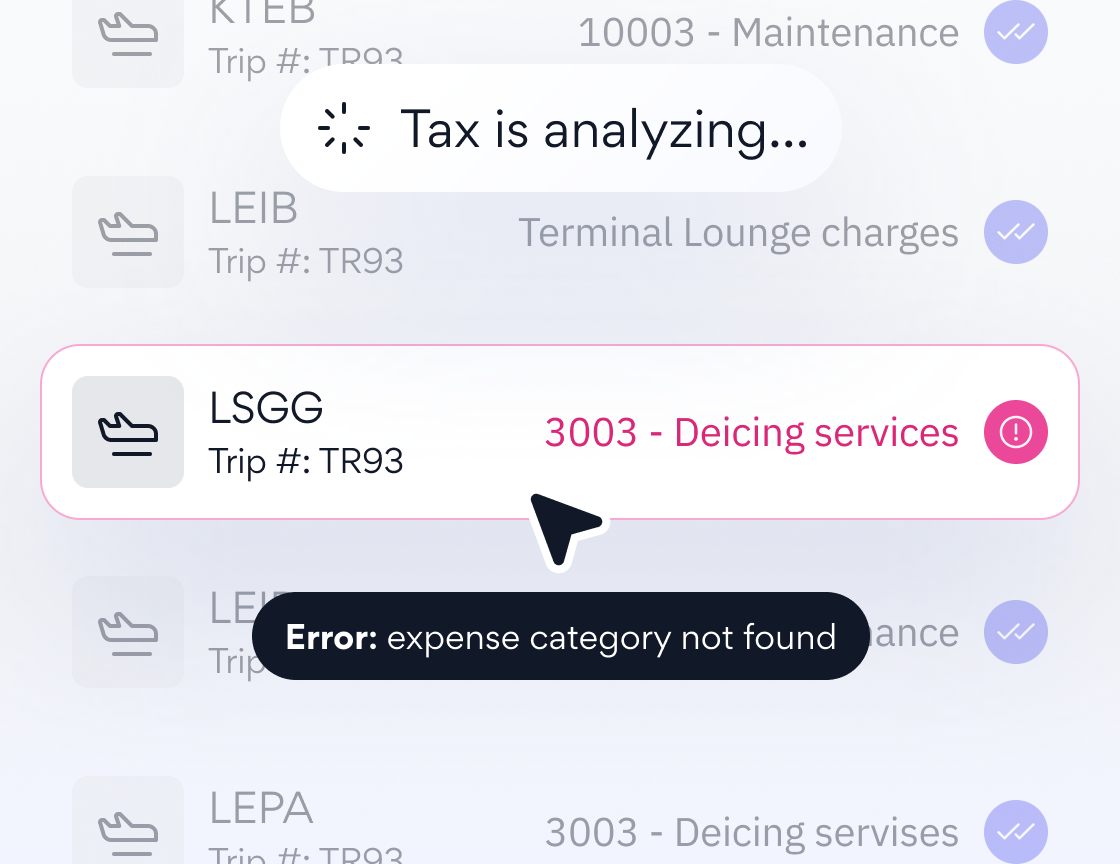The image size is (1120, 864).
Task: Click Terminal Lounge charges text
Action: [739, 232]
